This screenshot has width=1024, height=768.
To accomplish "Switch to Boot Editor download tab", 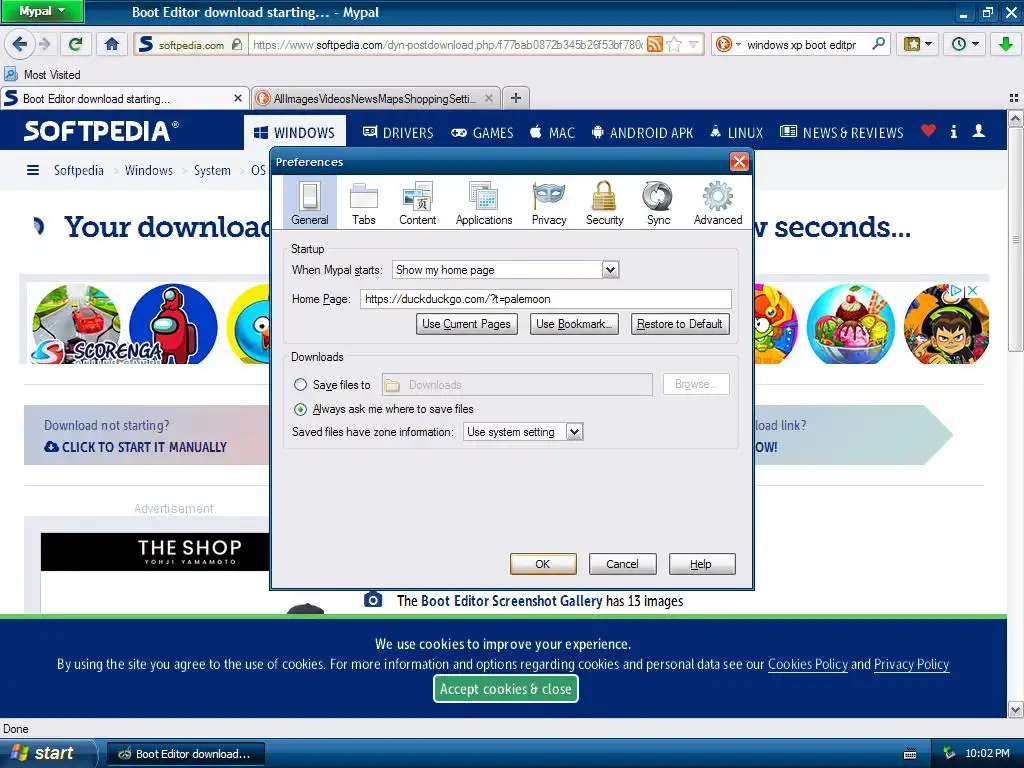I will 124,99.
